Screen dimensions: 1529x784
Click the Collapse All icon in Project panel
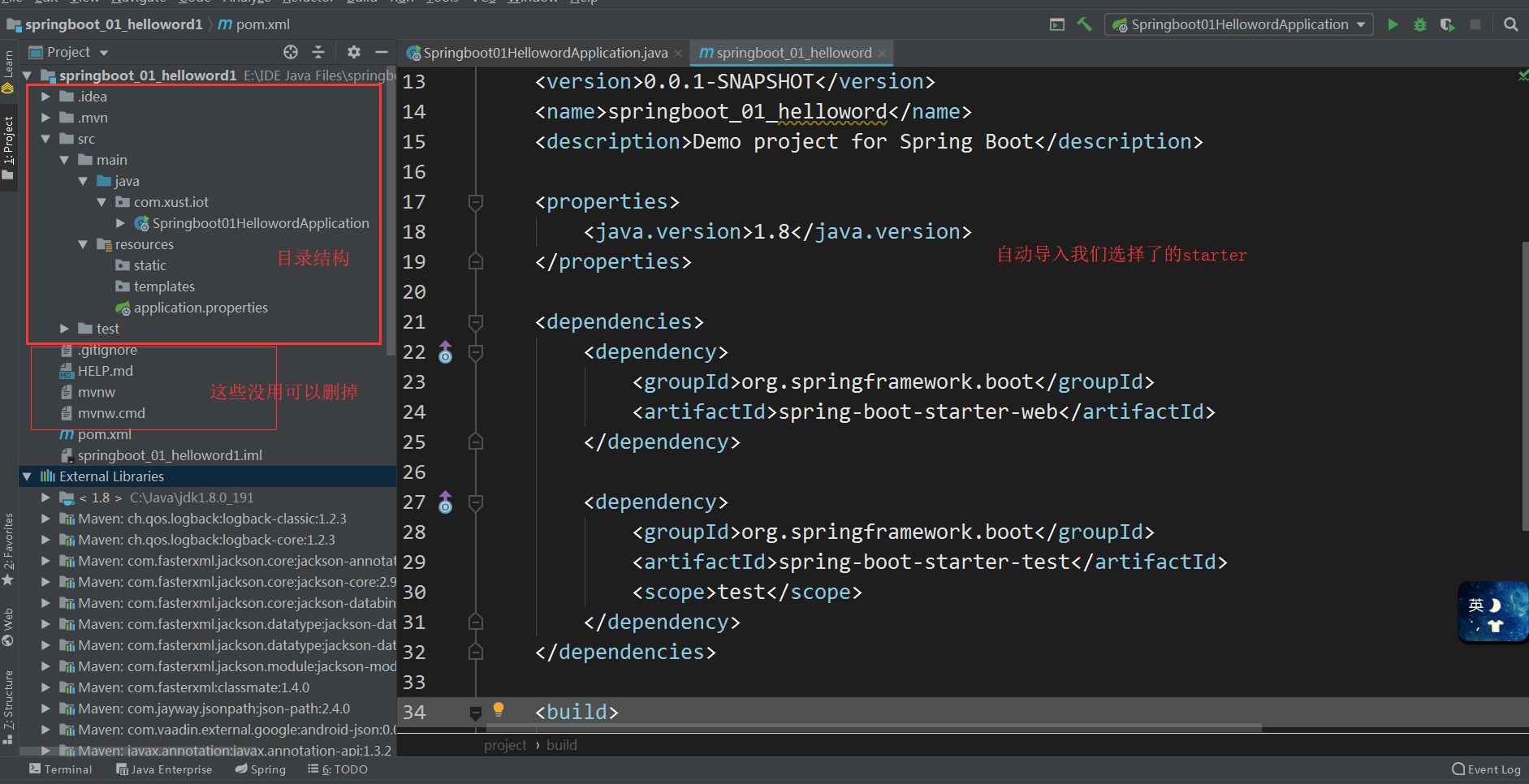tap(318, 52)
